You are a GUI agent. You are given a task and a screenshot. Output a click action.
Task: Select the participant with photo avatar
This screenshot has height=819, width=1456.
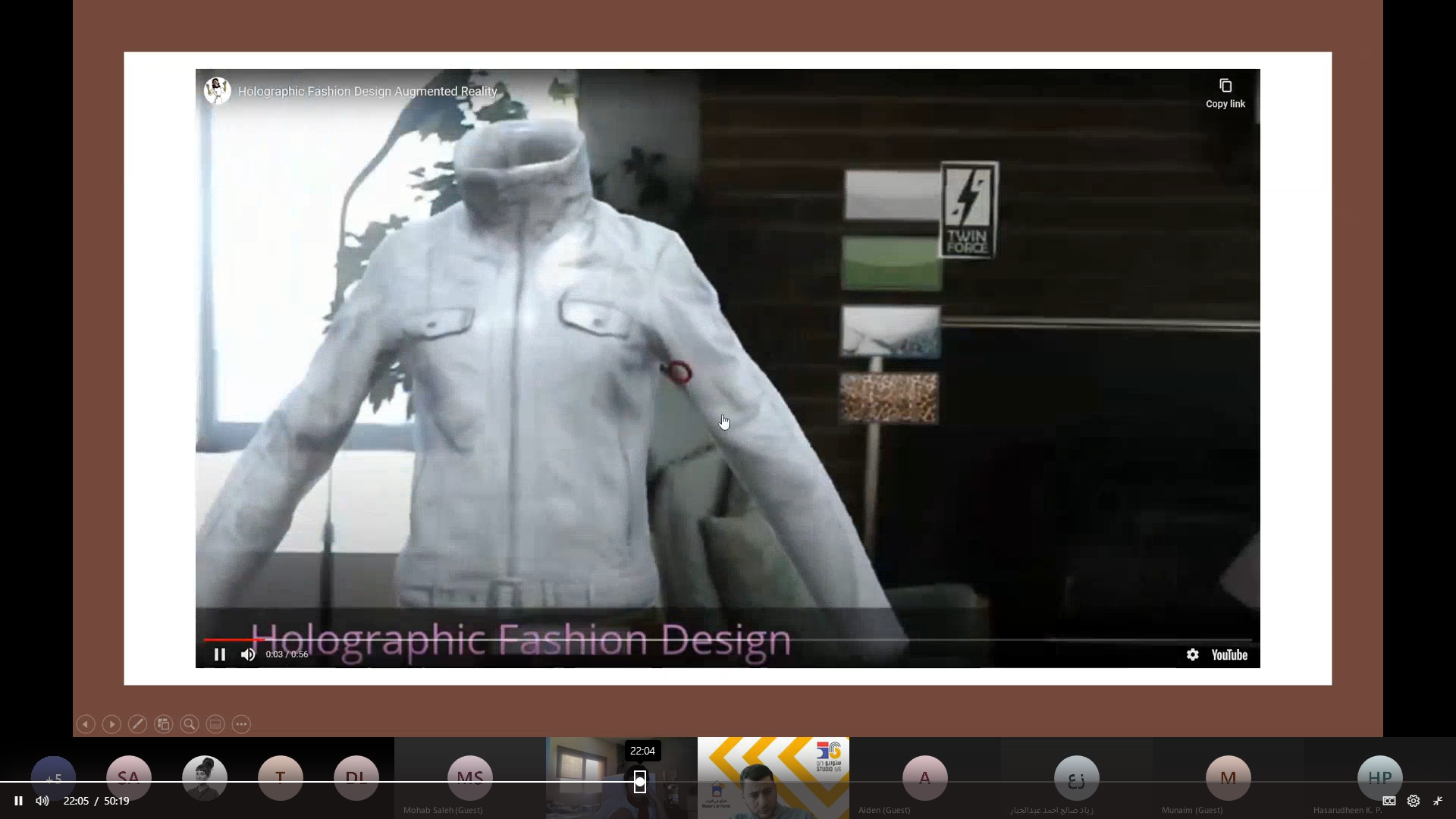tap(205, 778)
